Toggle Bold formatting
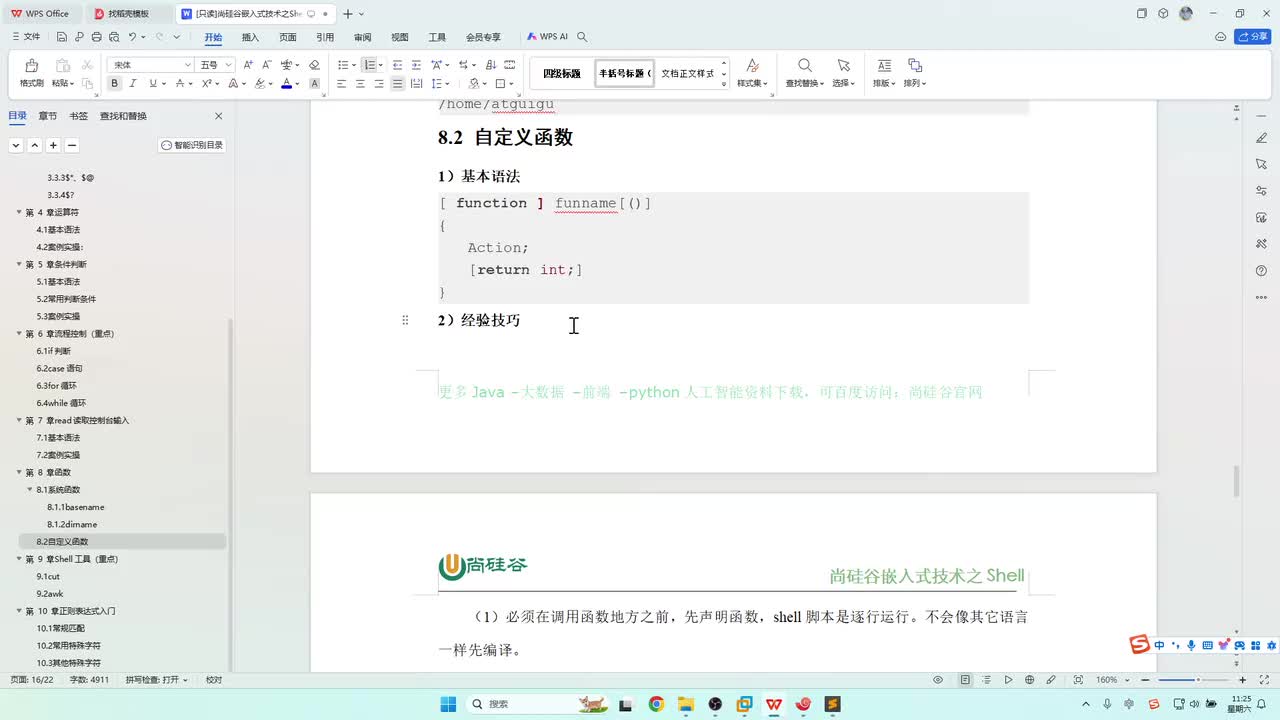This screenshot has height=720, width=1280. click(x=116, y=84)
